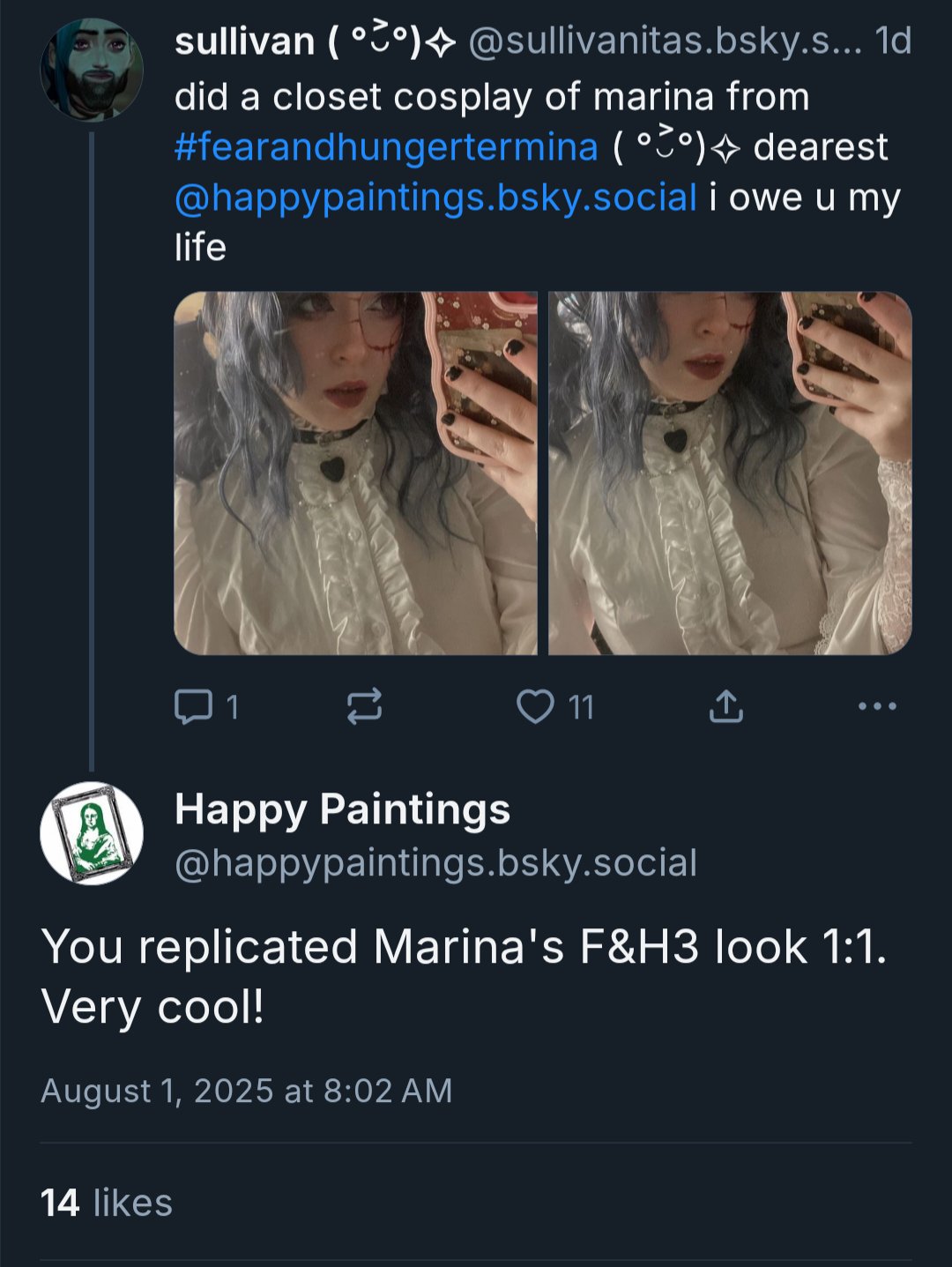This screenshot has height=1267, width=952.
Task: Click the Happy Paintings display name
Action: click(342, 809)
